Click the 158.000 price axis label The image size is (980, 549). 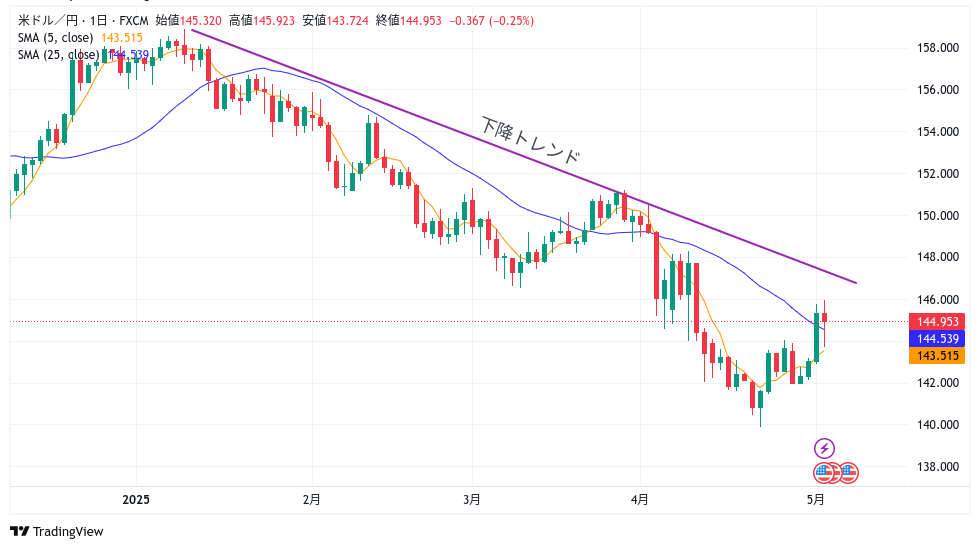[938, 48]
